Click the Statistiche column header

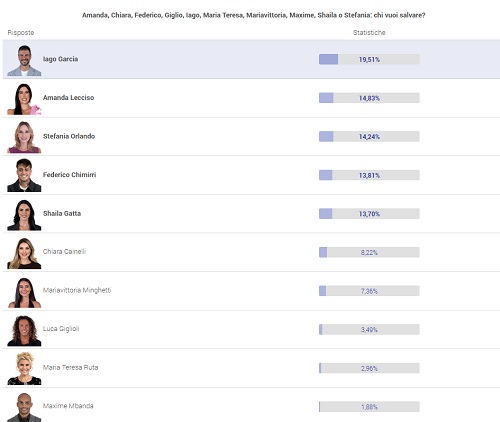pos(369,32)
